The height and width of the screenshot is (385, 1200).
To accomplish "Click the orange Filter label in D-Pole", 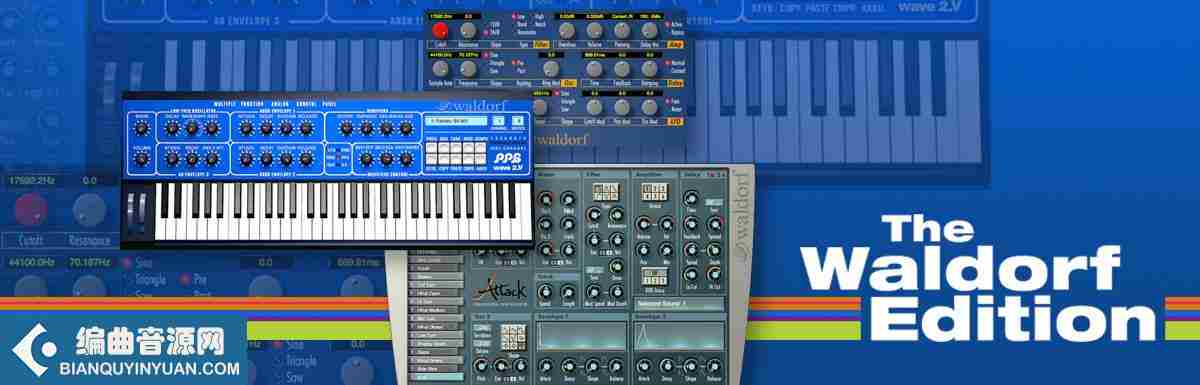I will click(541, 44).
